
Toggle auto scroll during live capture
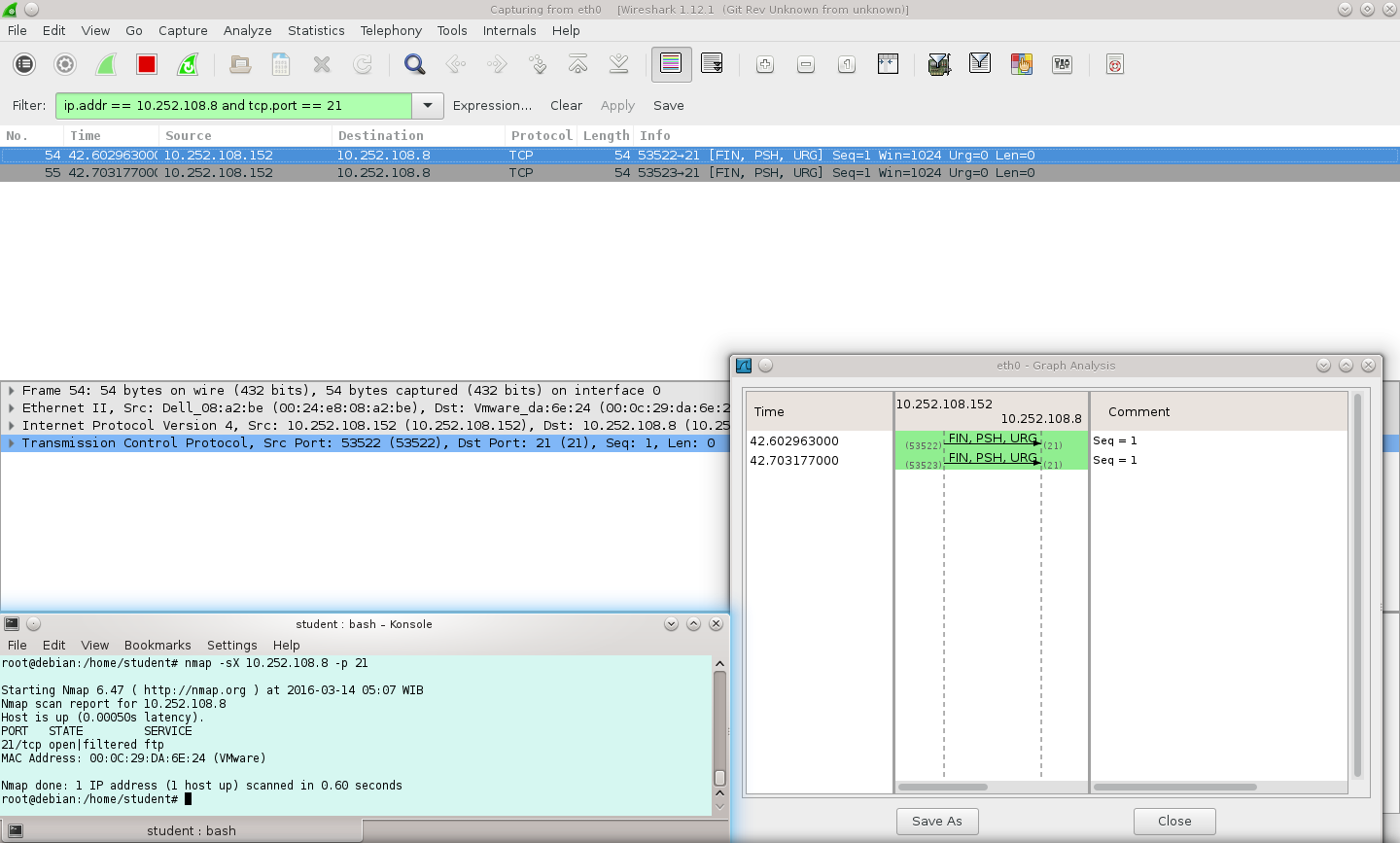tap(712, 65)
